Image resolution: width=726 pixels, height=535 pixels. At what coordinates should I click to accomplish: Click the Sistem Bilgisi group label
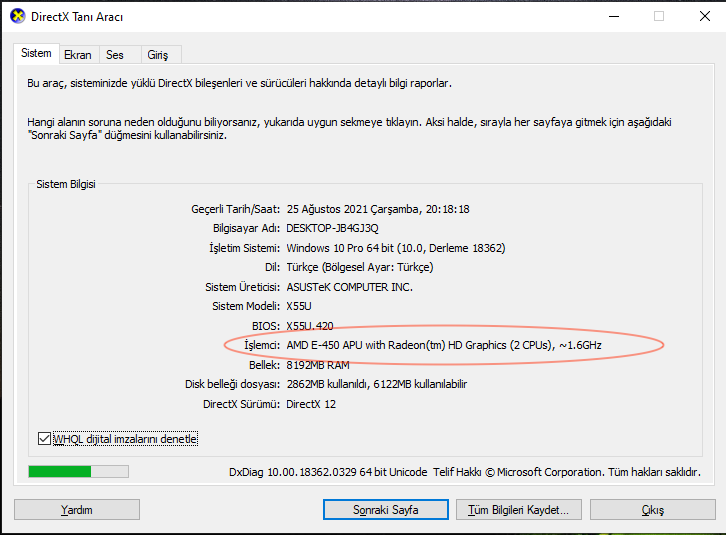click(66, 184)
